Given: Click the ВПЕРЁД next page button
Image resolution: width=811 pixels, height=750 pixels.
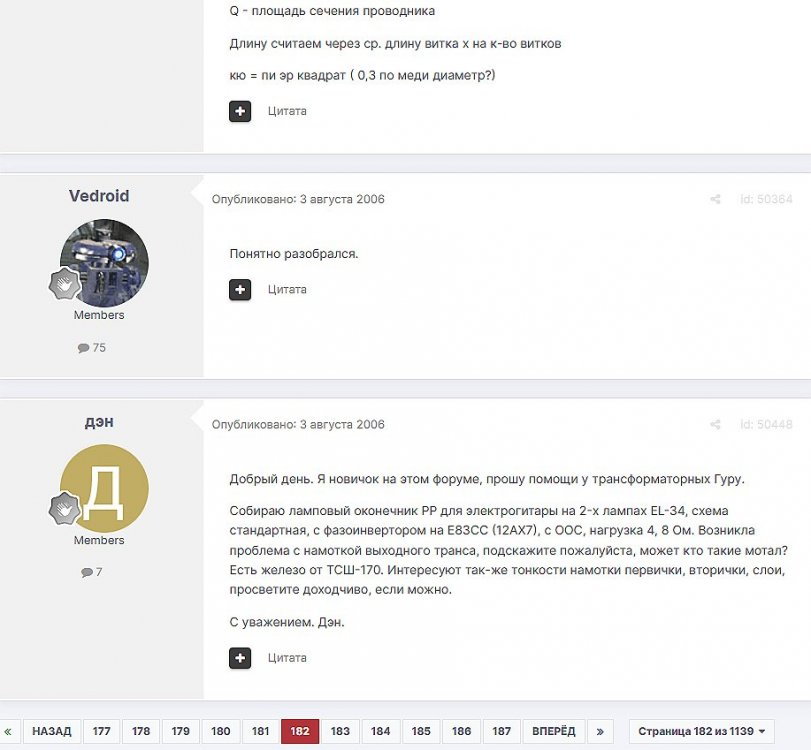Looking at the screenshot, I should click(x=553, y=731).
